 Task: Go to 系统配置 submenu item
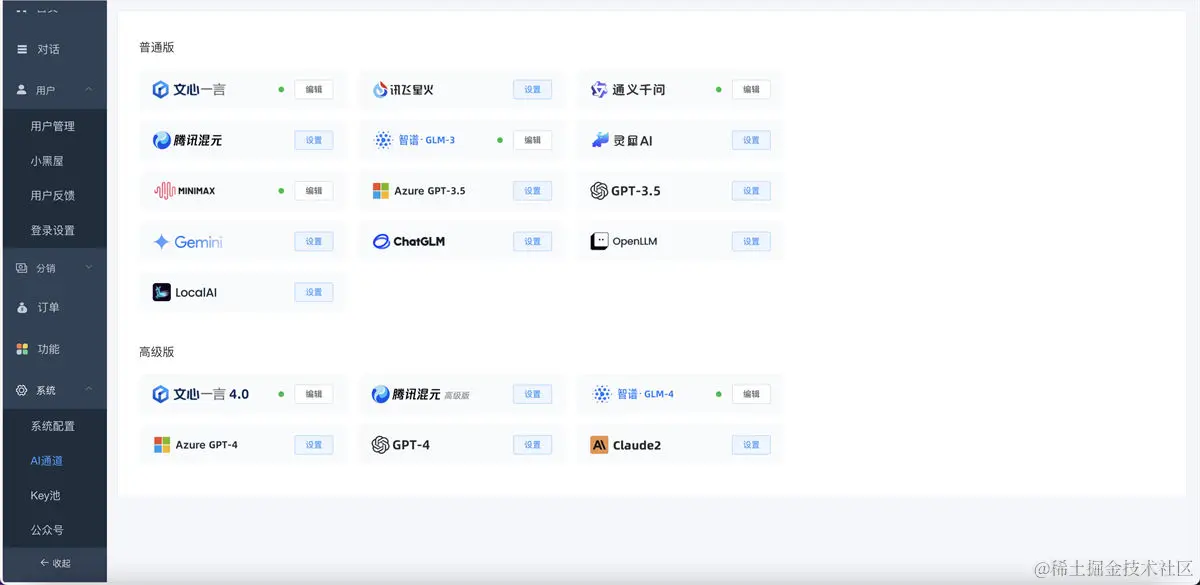[53, 426]
